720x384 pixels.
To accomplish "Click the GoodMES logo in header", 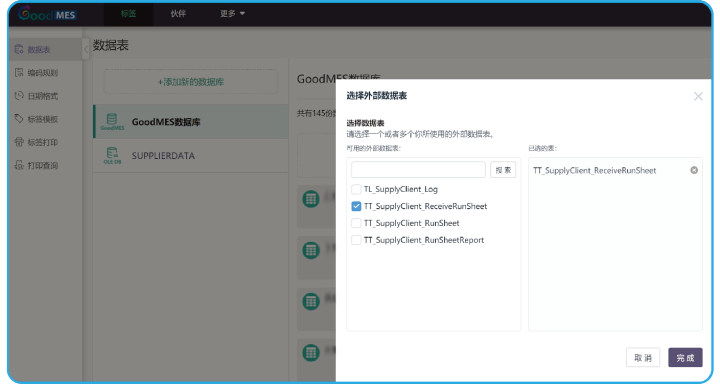I will [x=47, y=14].
